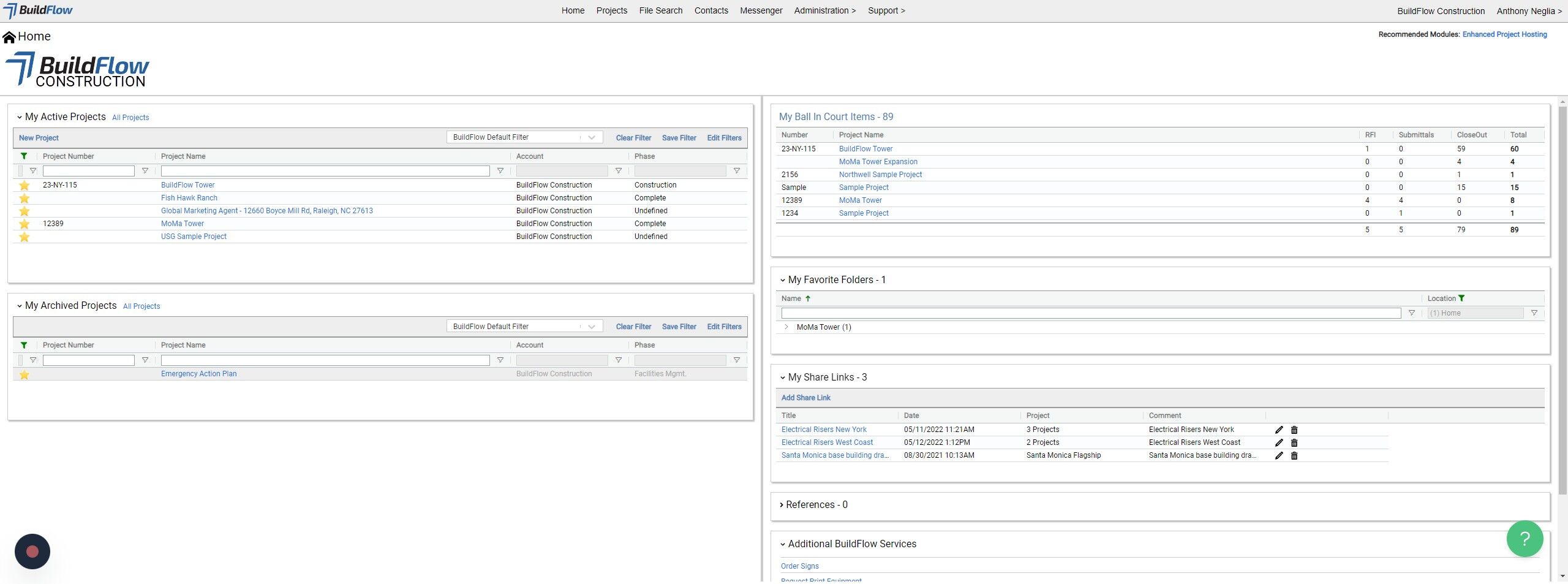Open the green help question mark button

pos(1525,539)
